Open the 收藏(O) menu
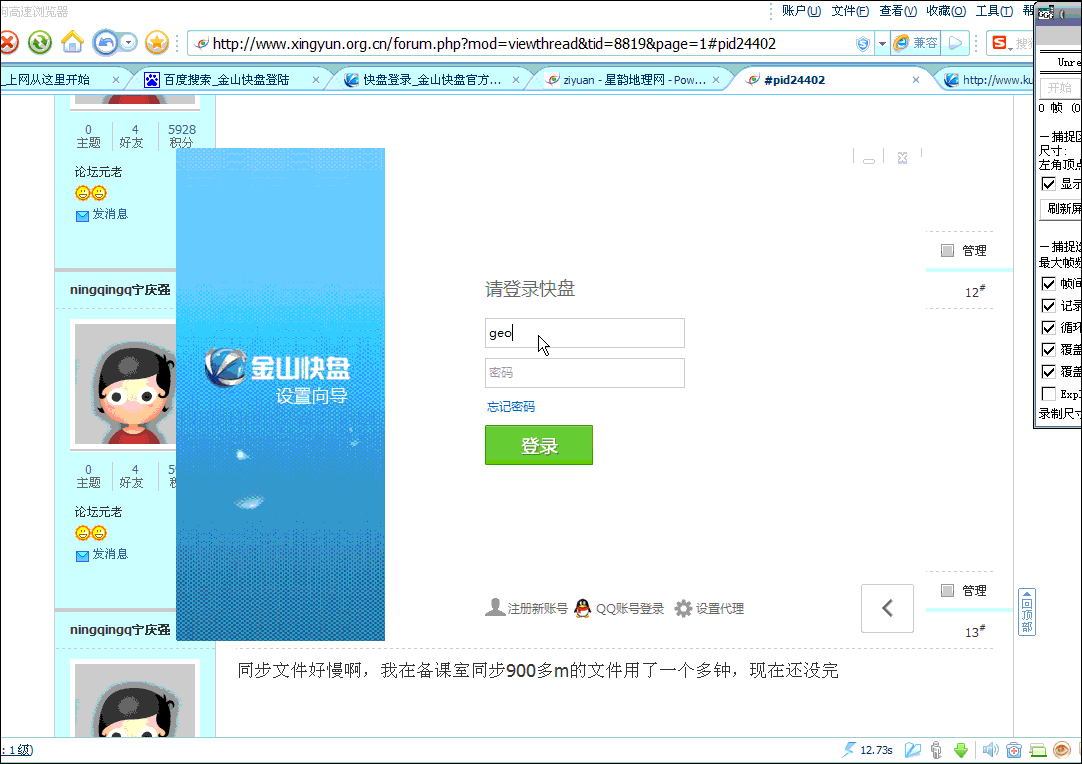The image size is (1082, 764). tap(946, 11)
